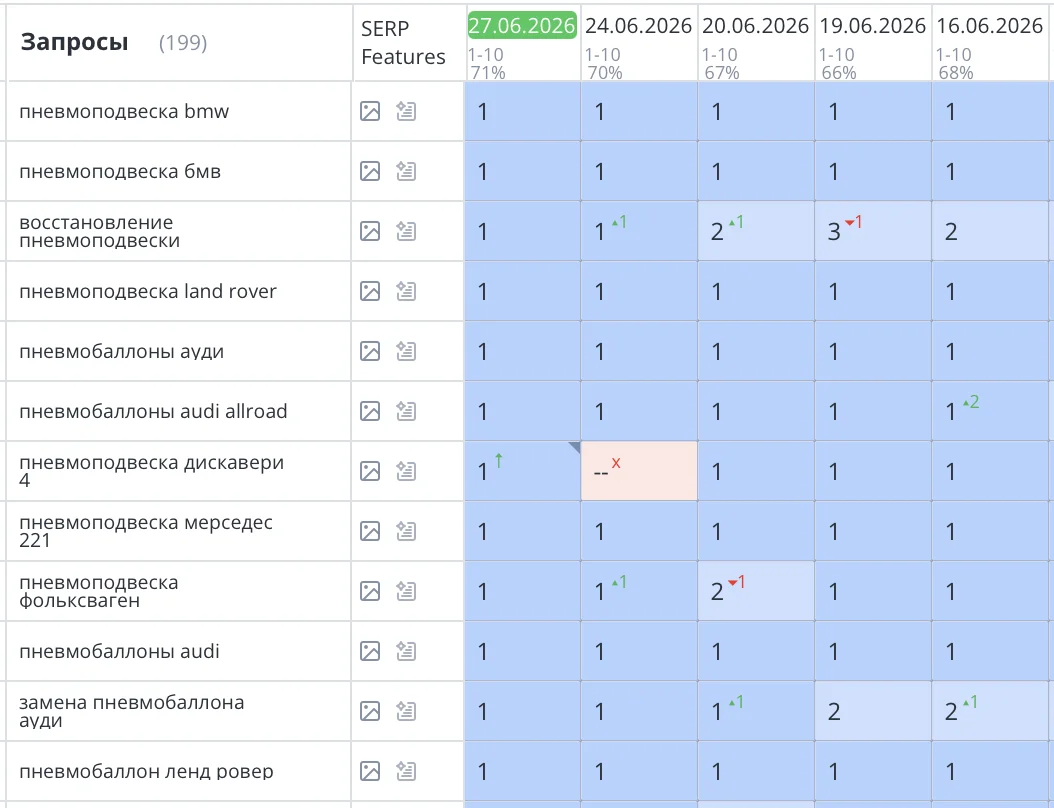
Task: Open query пневмоподвеска дискавери 4
Action: pos(152,471)
